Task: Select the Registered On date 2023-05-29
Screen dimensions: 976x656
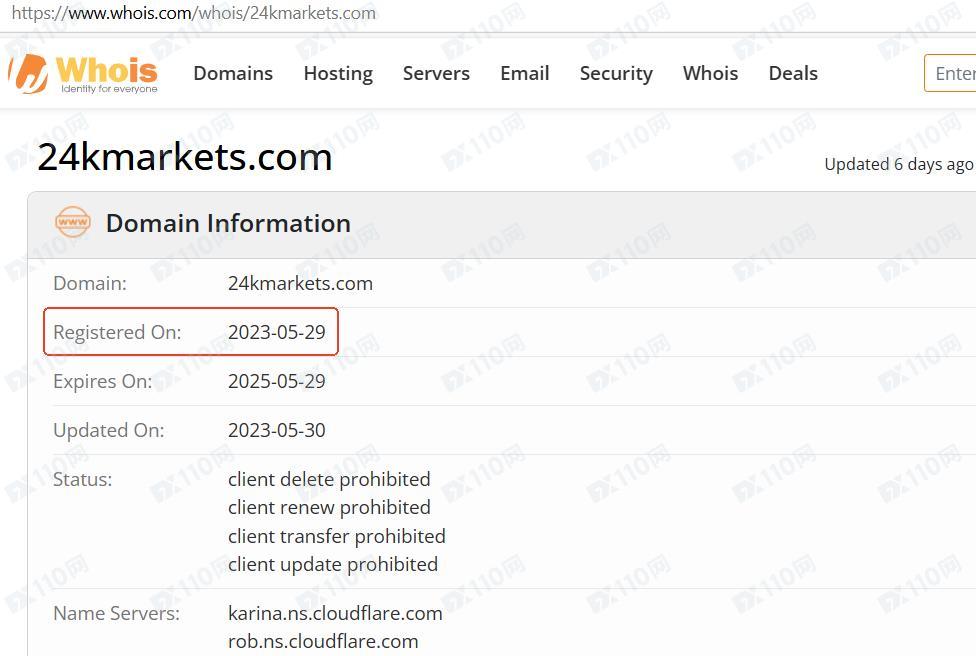Action: pos(276,332)
